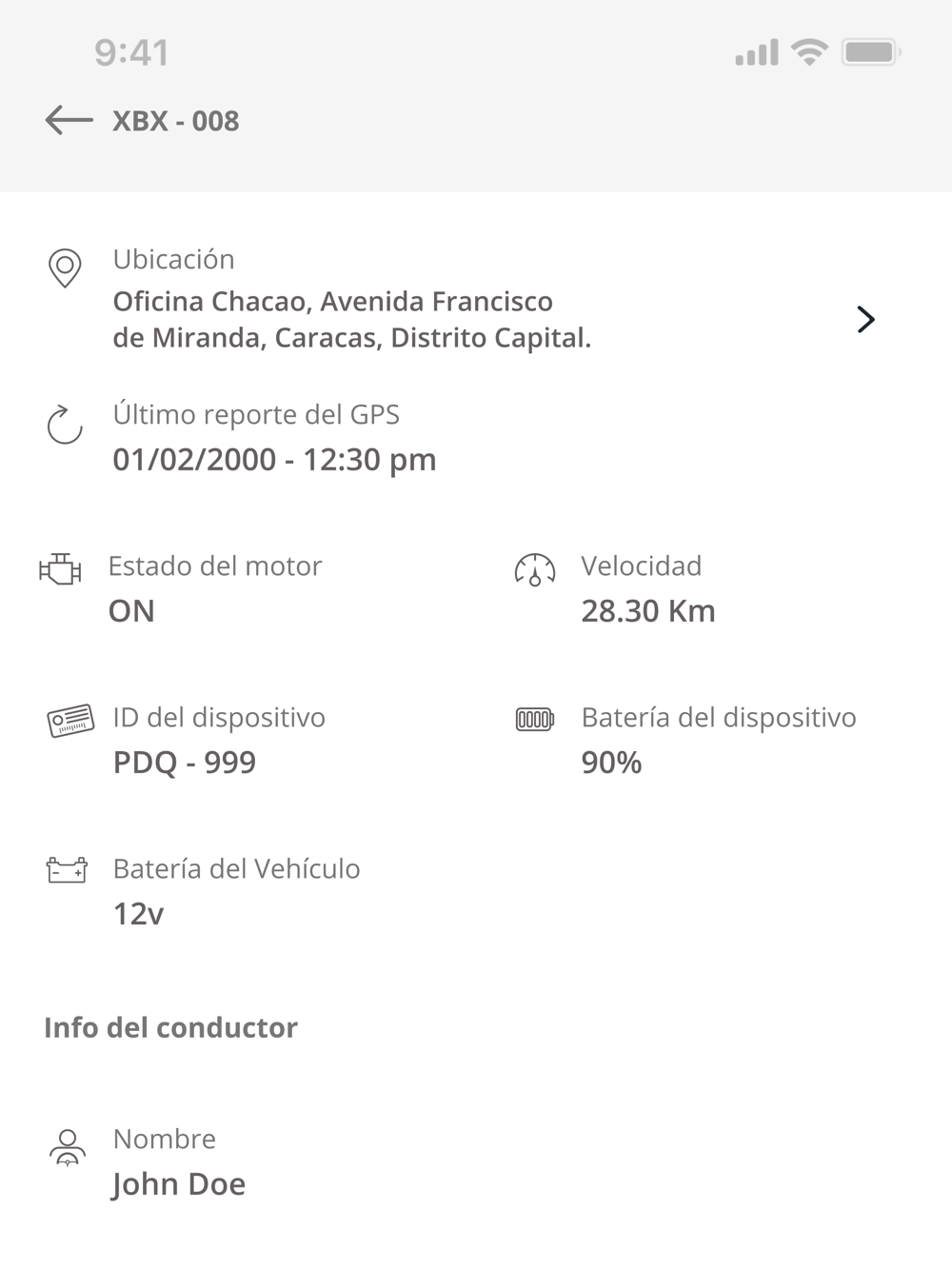Tap the driver profile icon
Viewport: 952px width, 1270px height.
pyautogui.click(x=67, y=1147)
